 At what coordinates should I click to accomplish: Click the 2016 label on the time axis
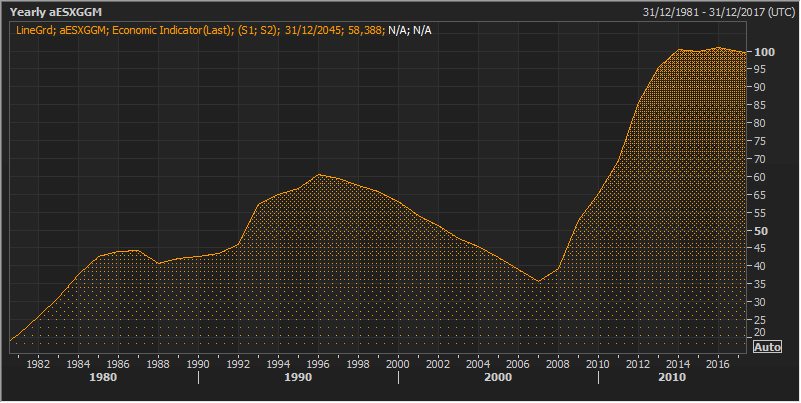(x=718, y=363)
